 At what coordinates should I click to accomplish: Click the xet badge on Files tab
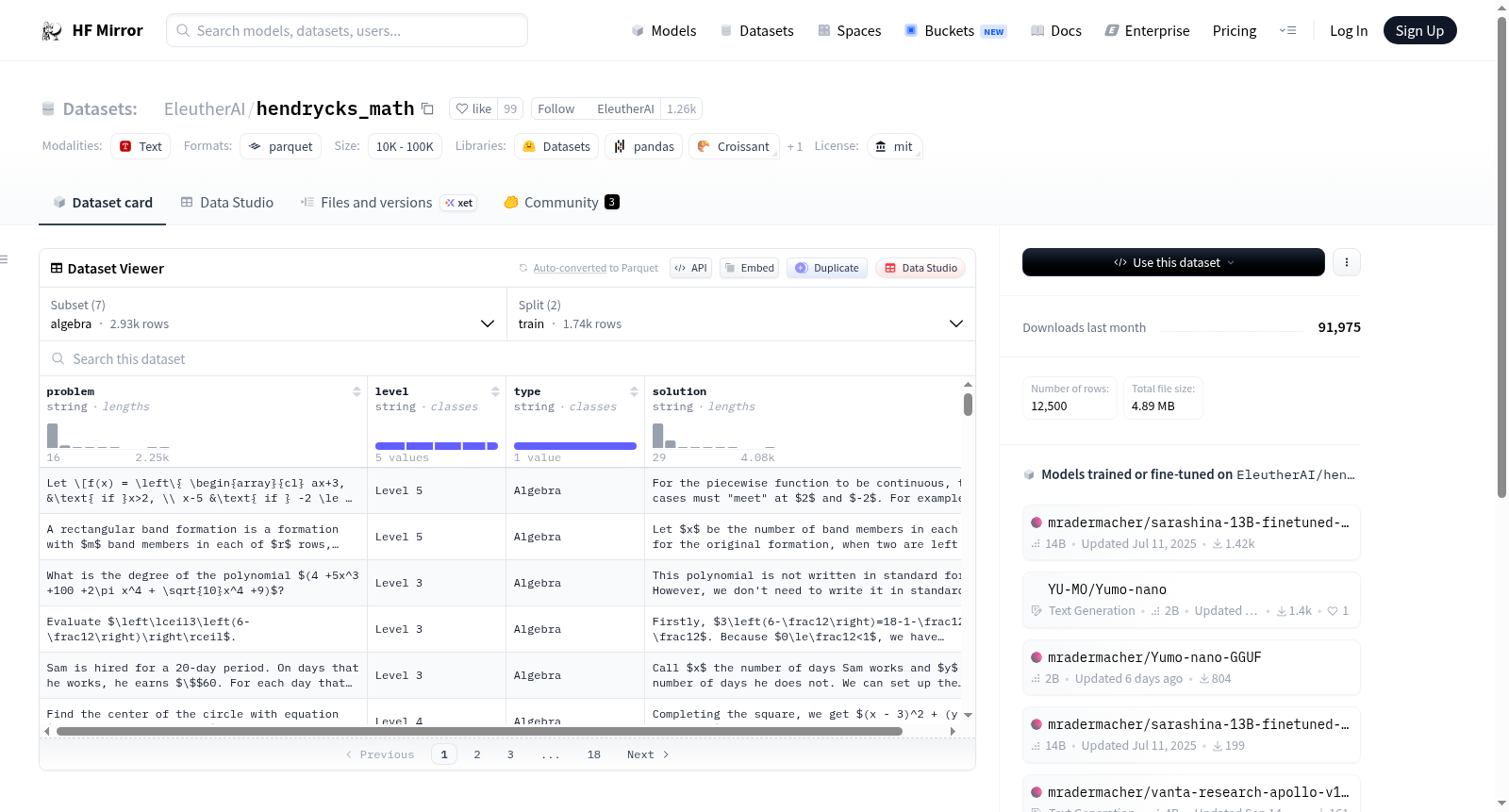tap(459, 203)
